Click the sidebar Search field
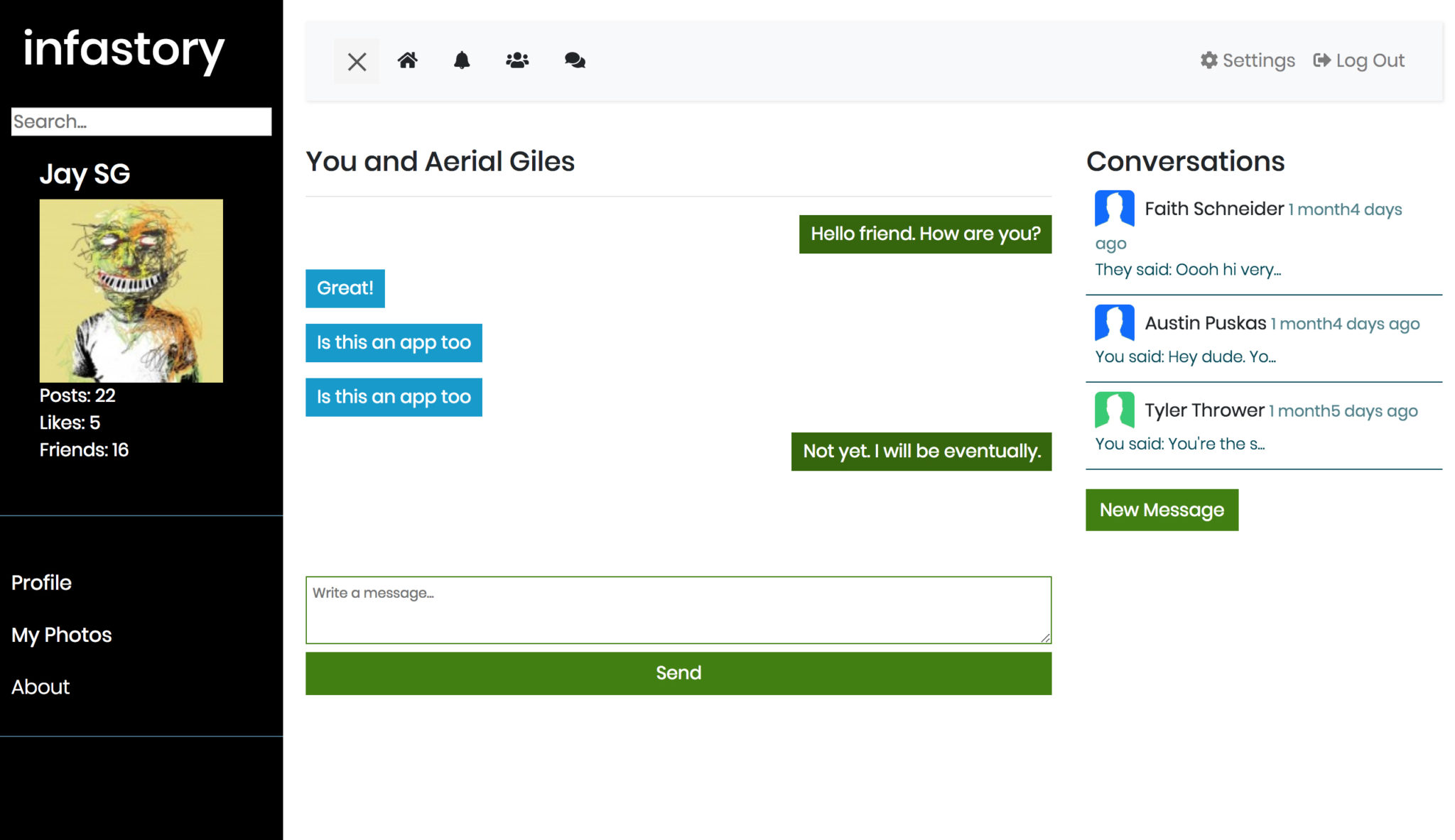This screenshot has height=840, width=1455. click(141, 121)
